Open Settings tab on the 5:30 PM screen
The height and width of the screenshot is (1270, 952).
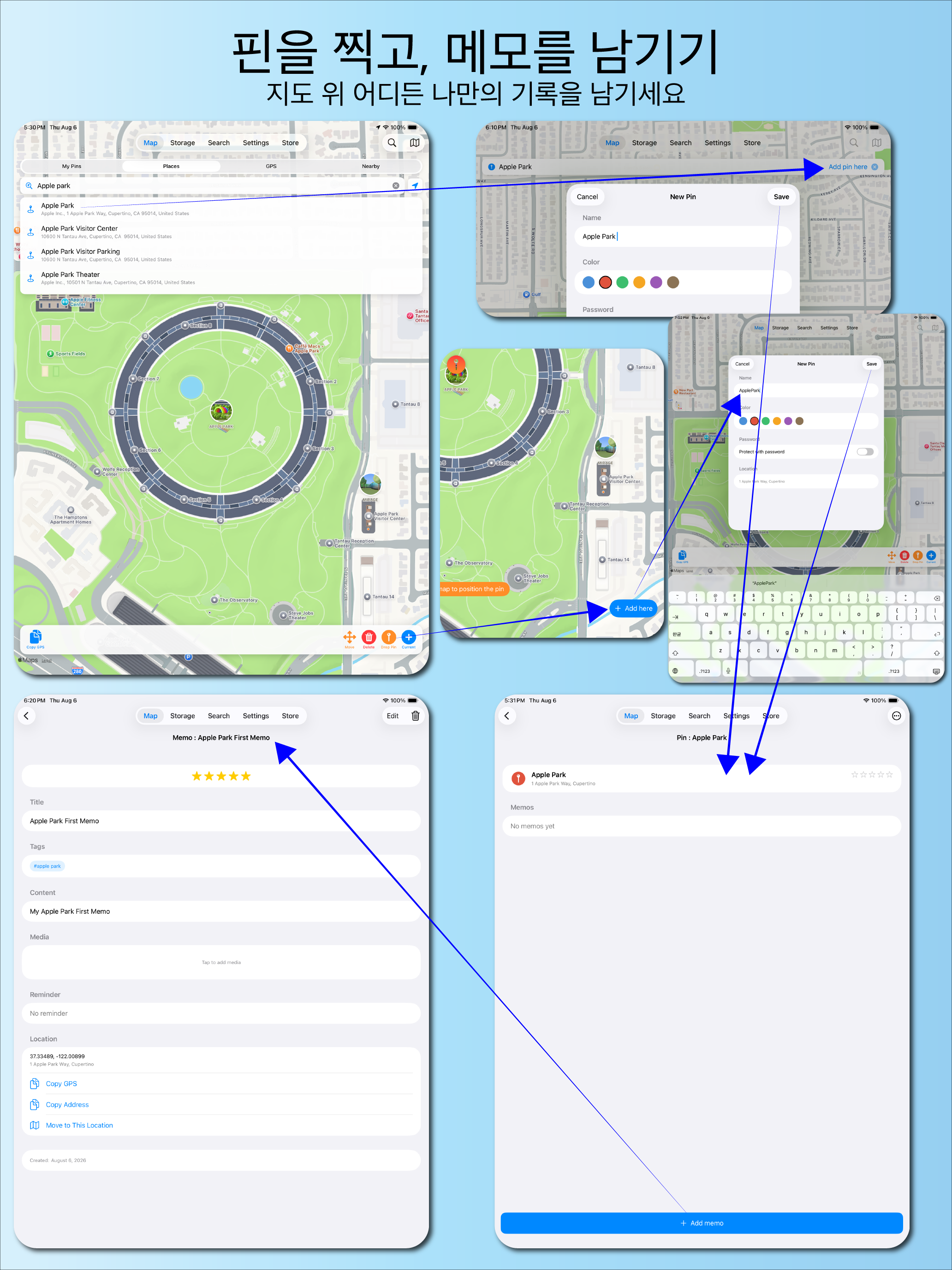tap(256, 143)
